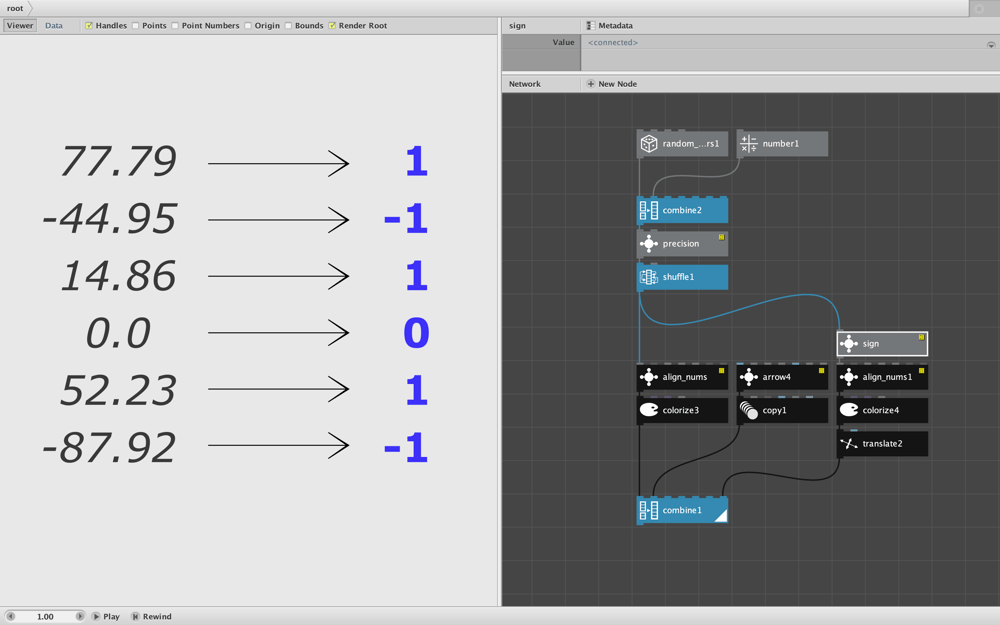1000x625 pixels.
Task: Click the combine1 node icon
Action: [x=649, y=510]
